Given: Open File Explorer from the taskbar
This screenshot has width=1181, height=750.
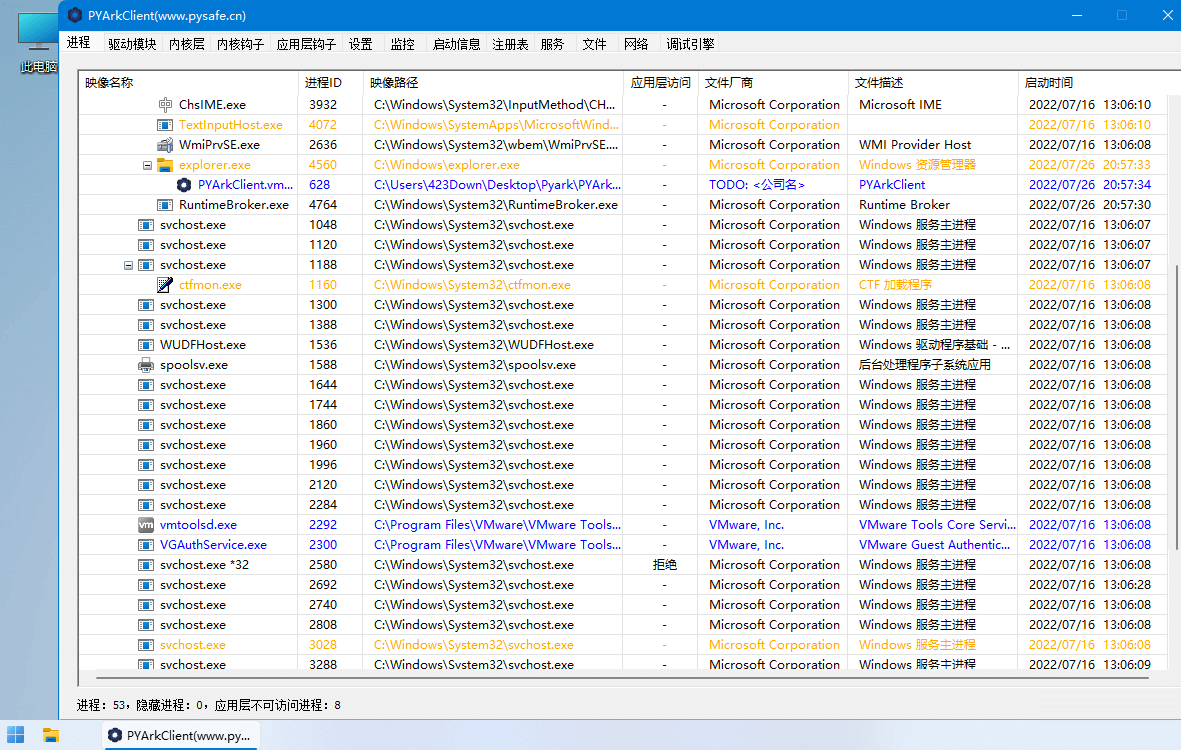Looking at the screenshot, I should click(51, 735).
